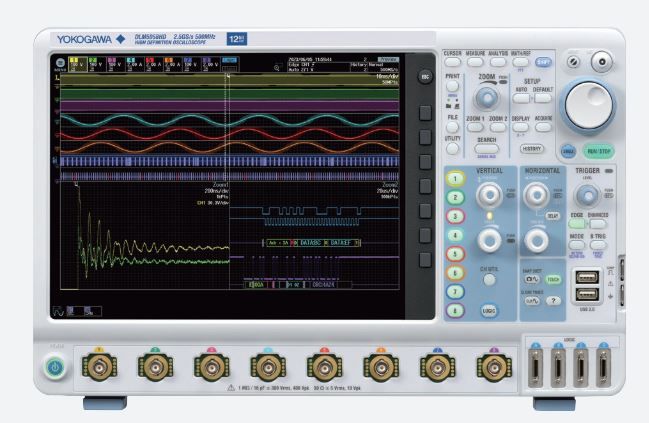Hit the ZOOM 2 button

click(x=498, y=127)
